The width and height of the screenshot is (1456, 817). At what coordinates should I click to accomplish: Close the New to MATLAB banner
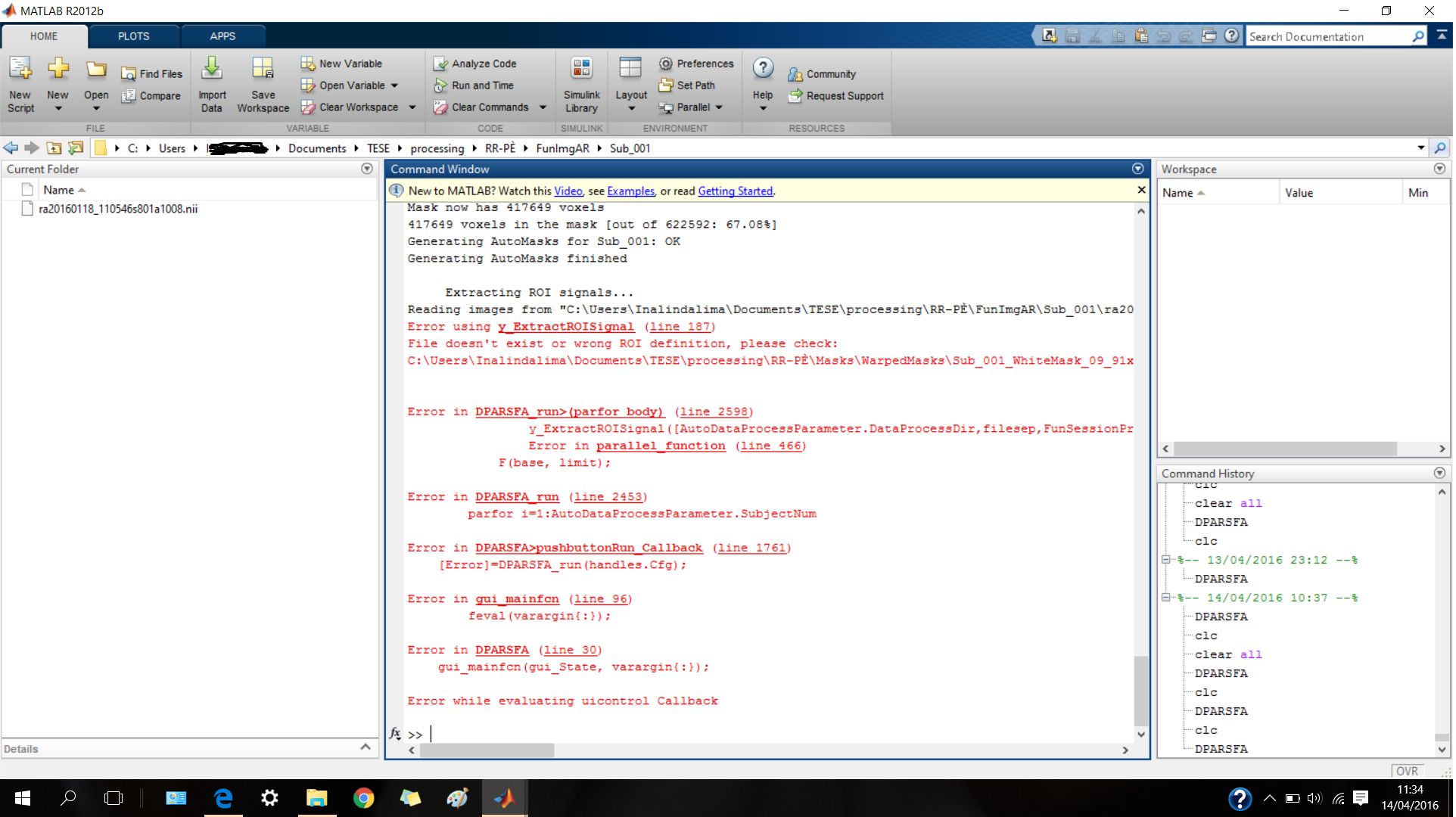(x=1141, y=190)
